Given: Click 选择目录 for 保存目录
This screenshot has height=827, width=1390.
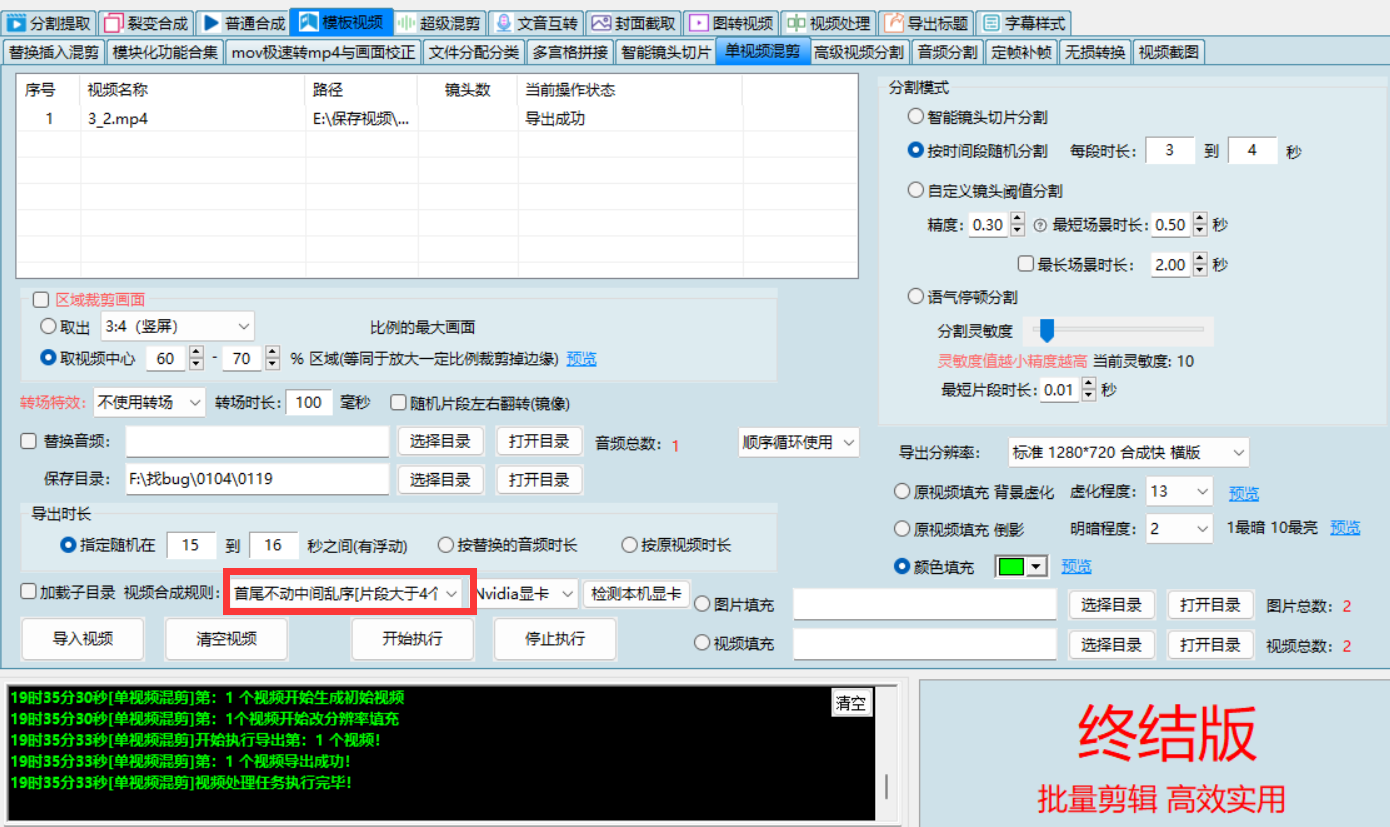Looking at the screenshot, I should coord(441,480).
